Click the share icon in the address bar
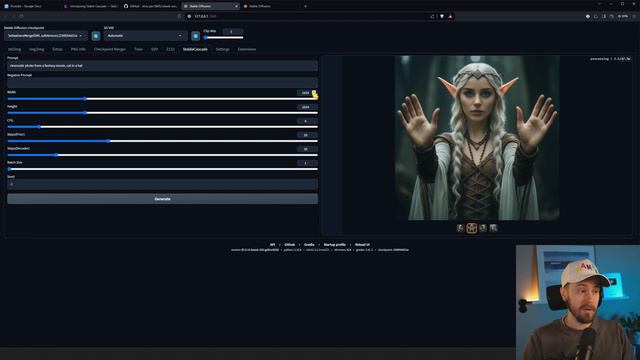The height and width of the screenshot is (360, 640). click(x=432, y=16)
